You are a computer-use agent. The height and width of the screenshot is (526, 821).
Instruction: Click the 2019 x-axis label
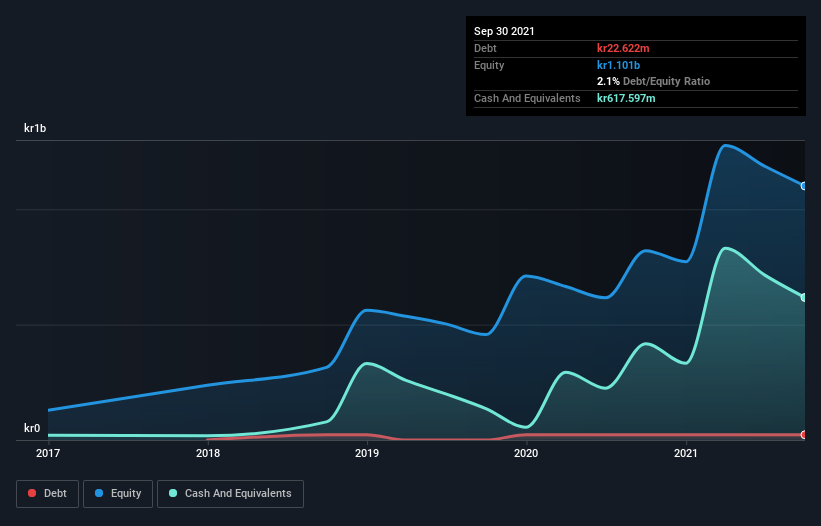[367, 453]
